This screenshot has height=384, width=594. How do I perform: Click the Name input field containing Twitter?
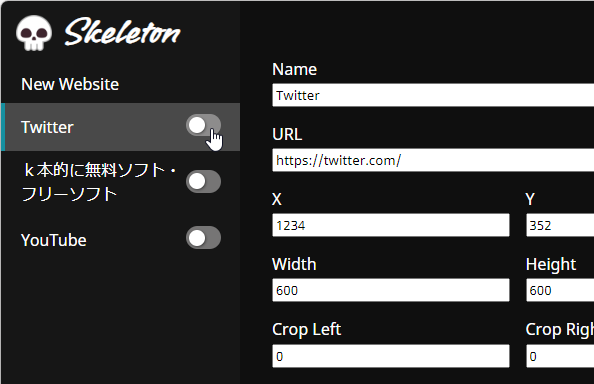coord(433,95)
